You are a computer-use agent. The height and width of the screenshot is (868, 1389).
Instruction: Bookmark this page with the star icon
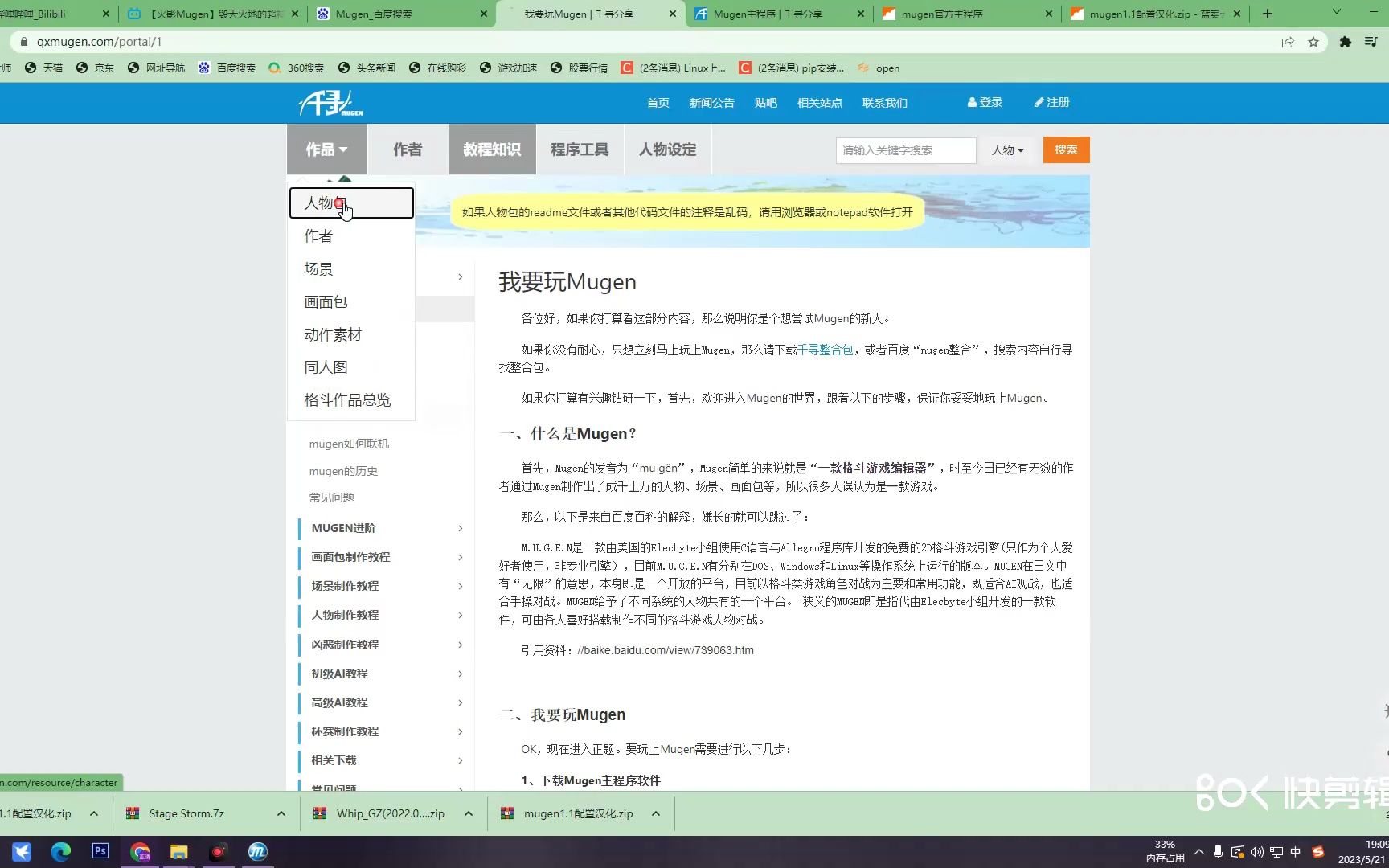(1313, 42)
